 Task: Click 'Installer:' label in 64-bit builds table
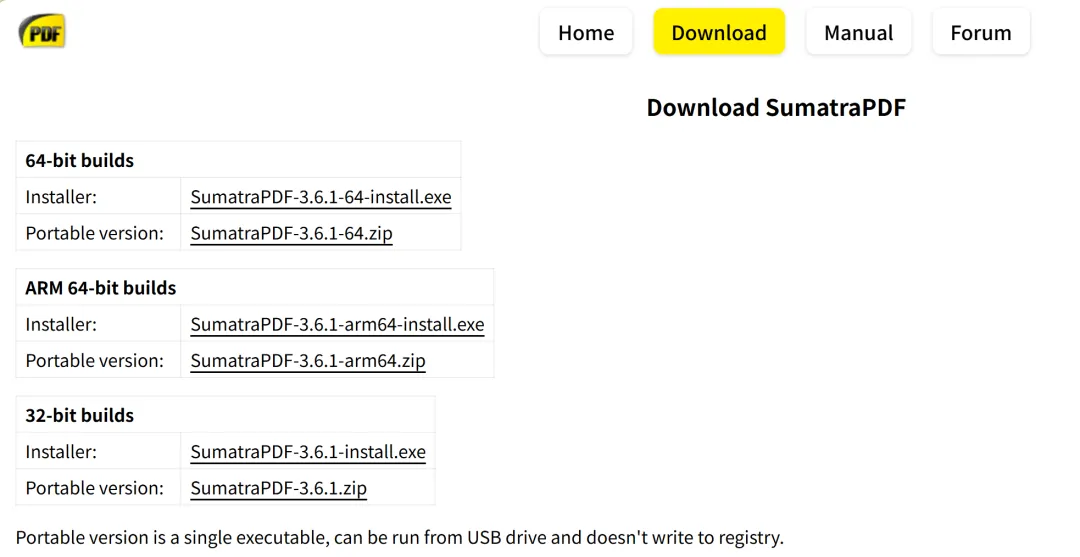pyautogui.click(x=61, y=197)
